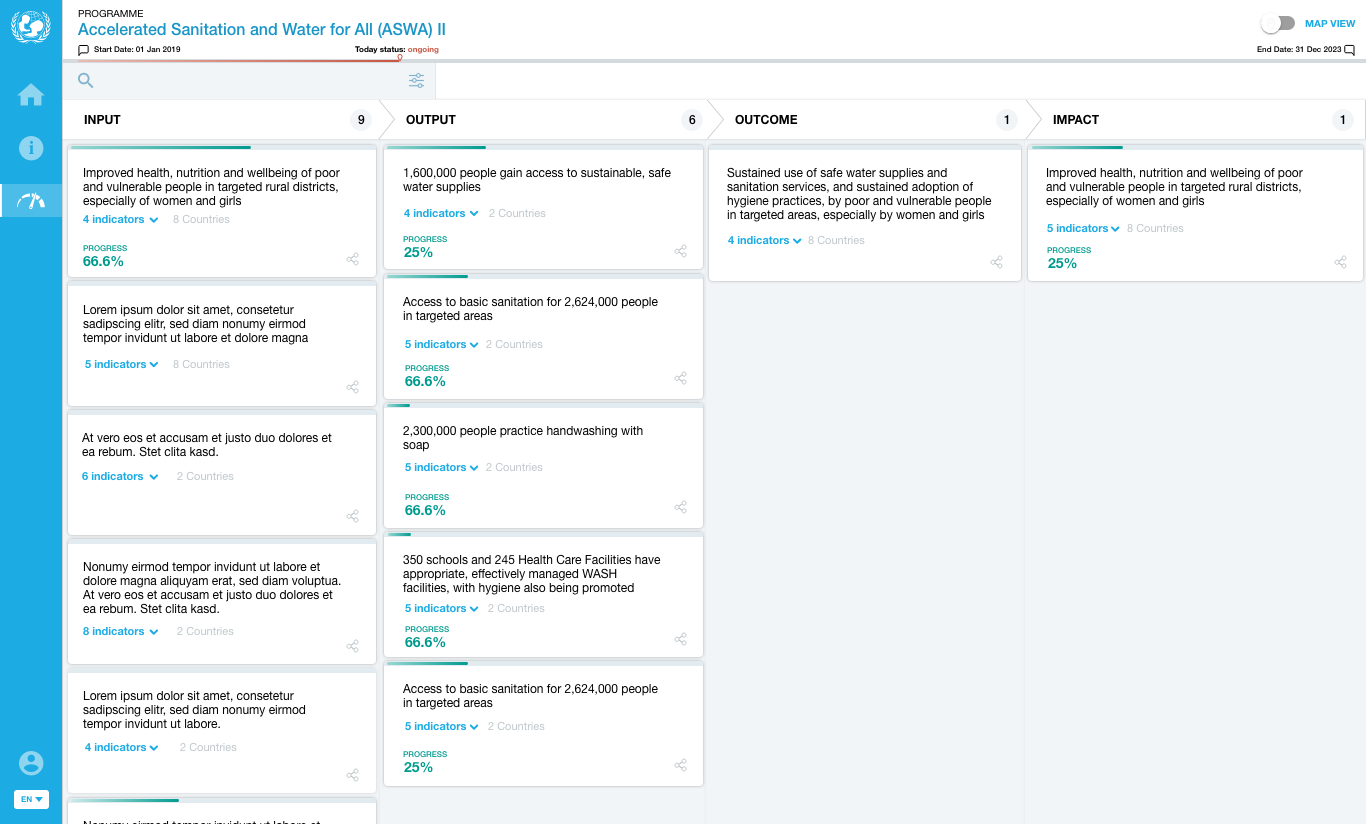
Task: Share the Input card with 2 Countries, 4 indicators
Action: [x=353, y=775]
